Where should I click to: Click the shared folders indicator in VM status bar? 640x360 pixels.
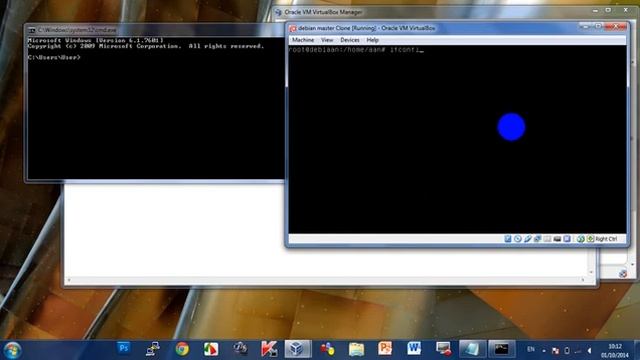coord(547,239)
